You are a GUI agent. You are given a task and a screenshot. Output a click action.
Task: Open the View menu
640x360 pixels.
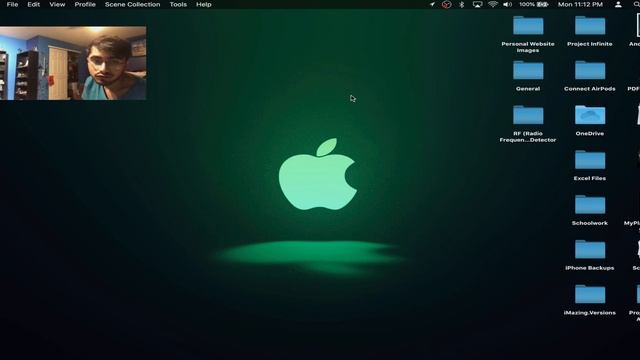point(57,4)
